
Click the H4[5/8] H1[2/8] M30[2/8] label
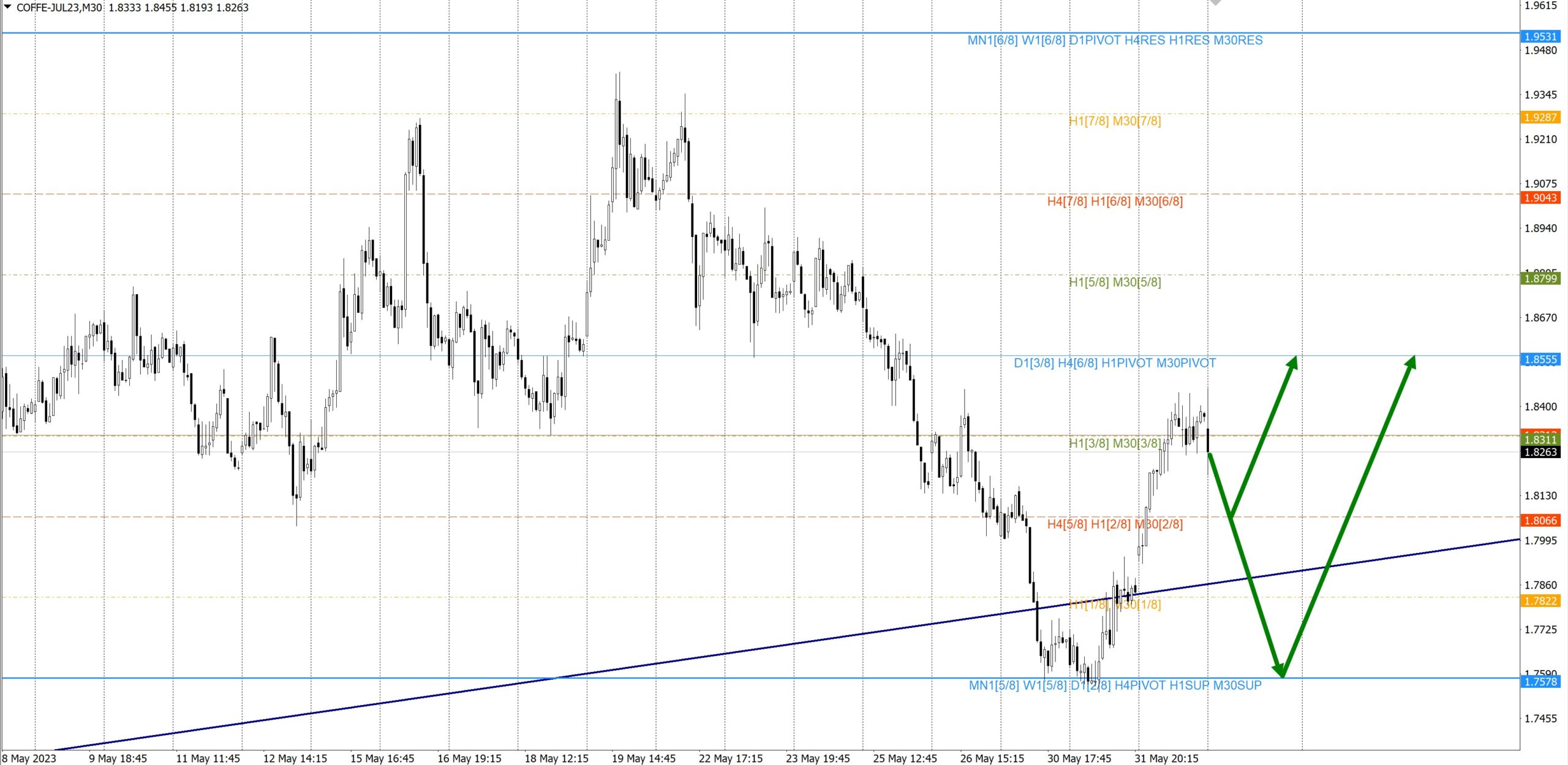(1115, 524)
